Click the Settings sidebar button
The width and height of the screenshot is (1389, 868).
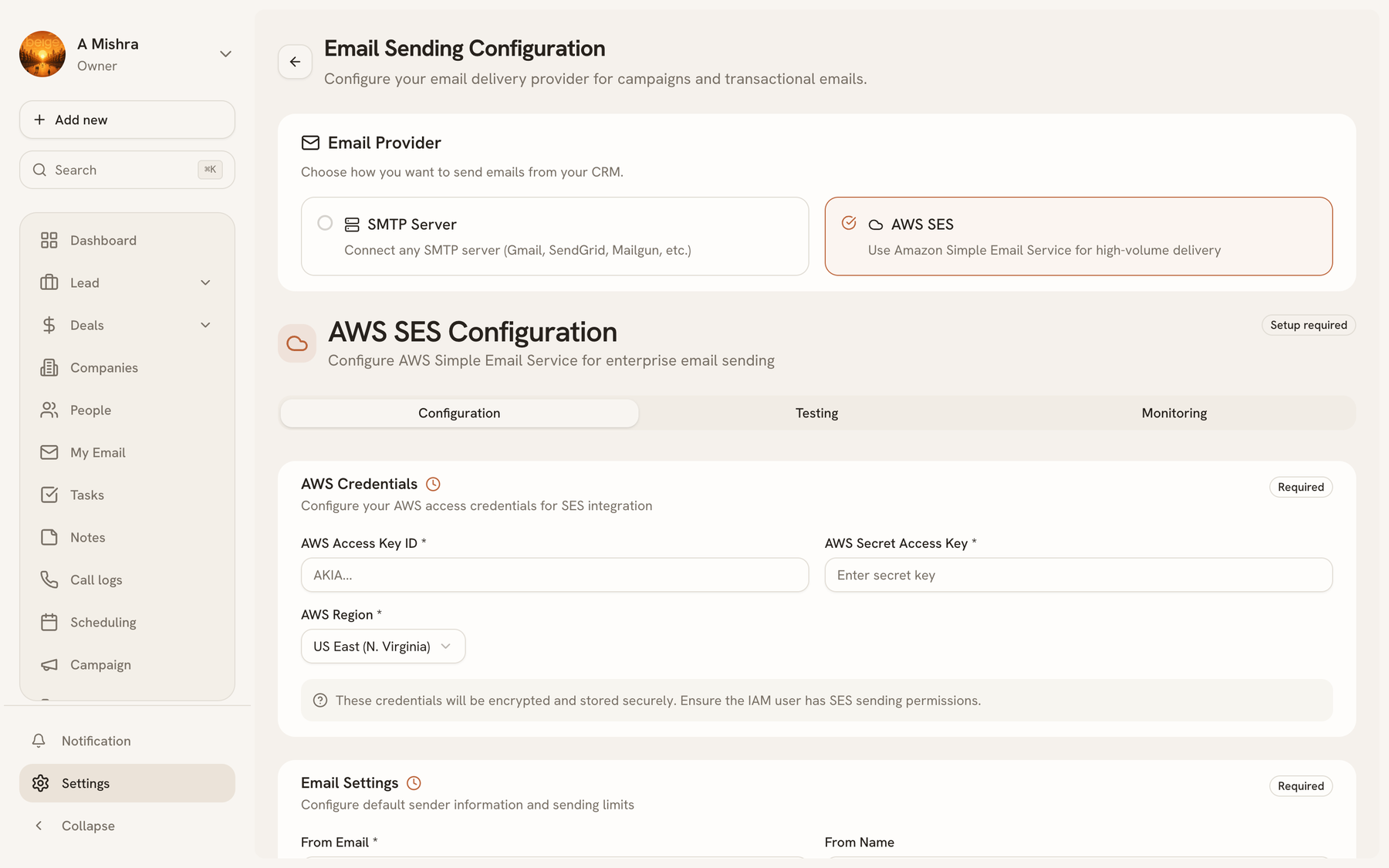[x=127, y=783]
